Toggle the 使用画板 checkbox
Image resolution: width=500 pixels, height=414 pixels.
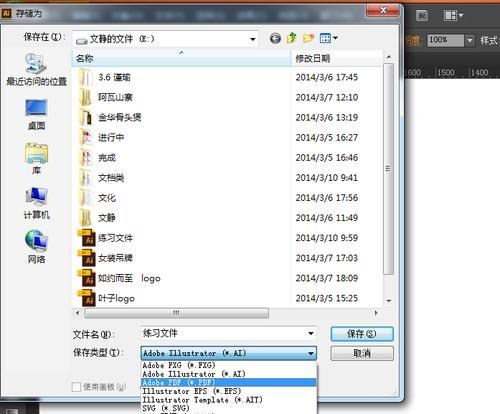[x=76, y=387]
